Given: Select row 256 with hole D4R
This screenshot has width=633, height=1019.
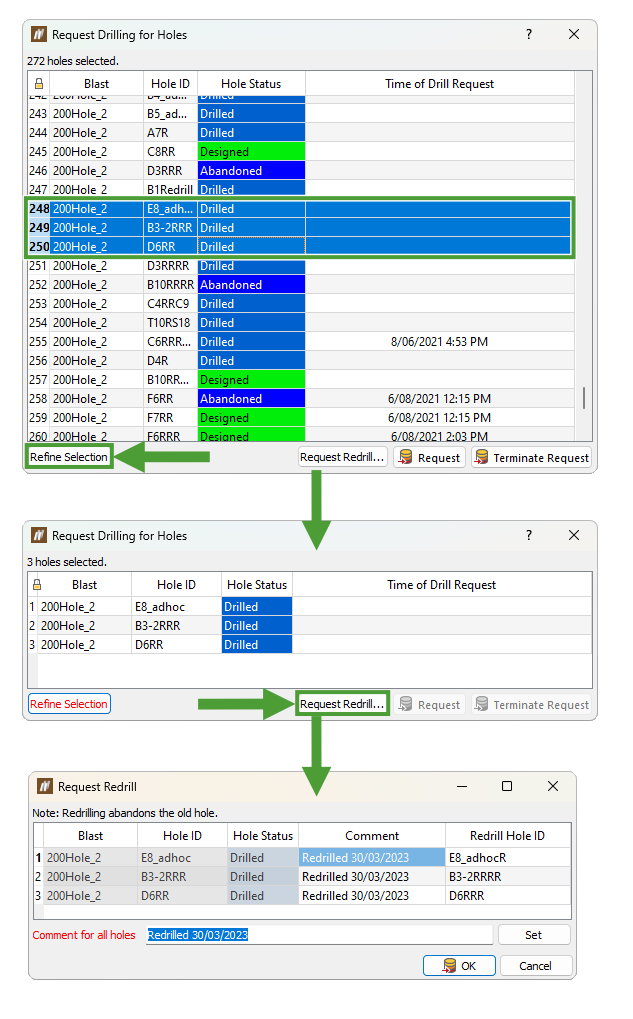Looking at the screenshot, I should [x=300, y=360].
